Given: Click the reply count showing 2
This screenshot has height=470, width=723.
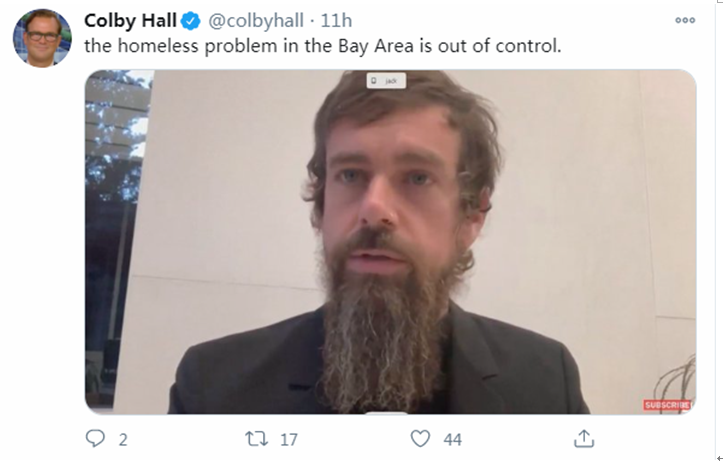Looking at the screenshot, I should [x=123, y=440].
